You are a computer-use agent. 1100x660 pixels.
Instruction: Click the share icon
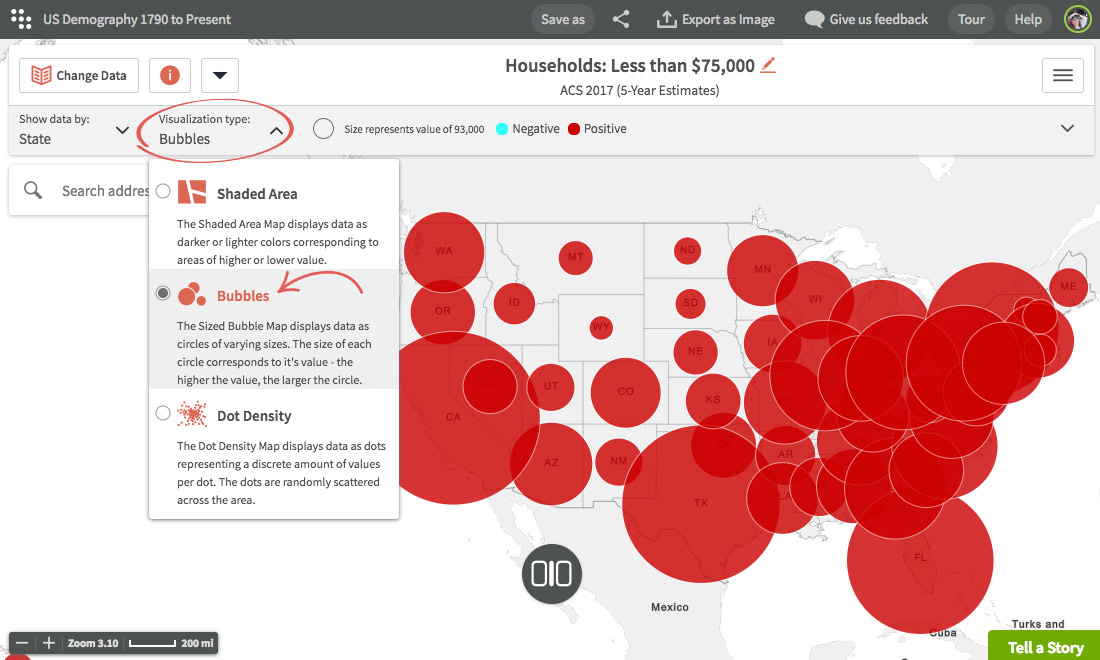(621, 19)
